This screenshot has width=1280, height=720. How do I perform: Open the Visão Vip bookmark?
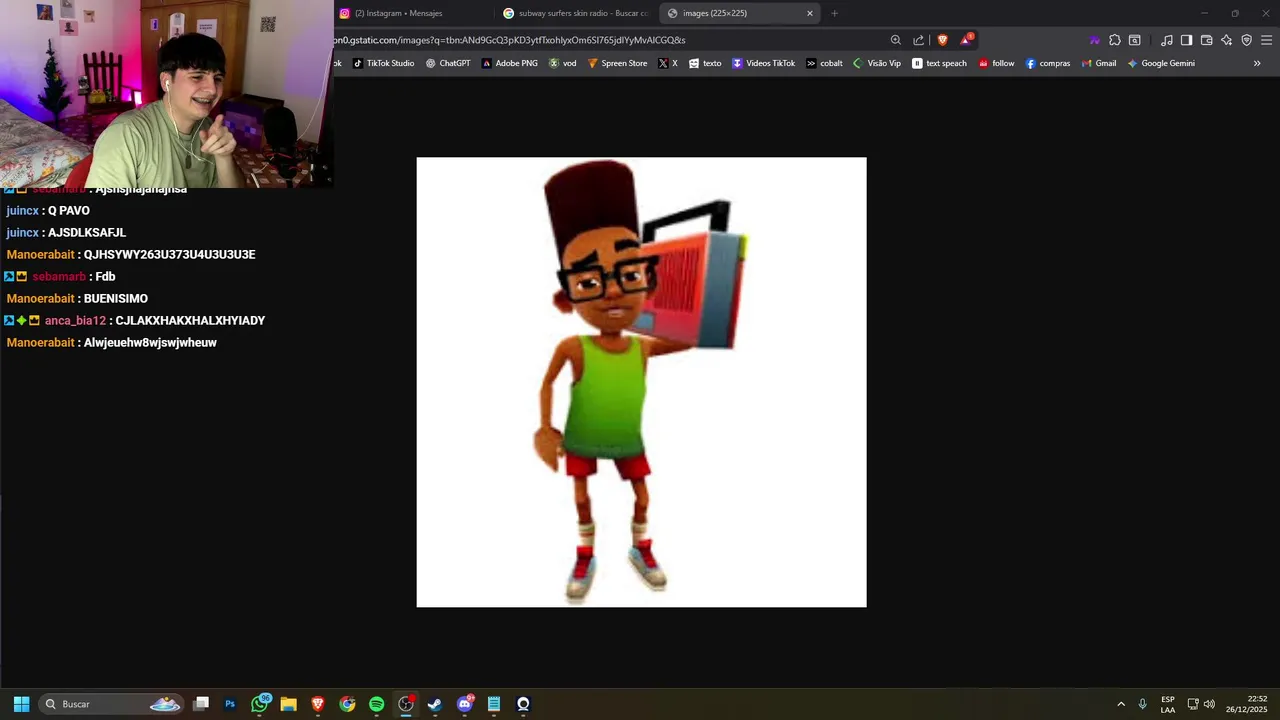point(876,63)
